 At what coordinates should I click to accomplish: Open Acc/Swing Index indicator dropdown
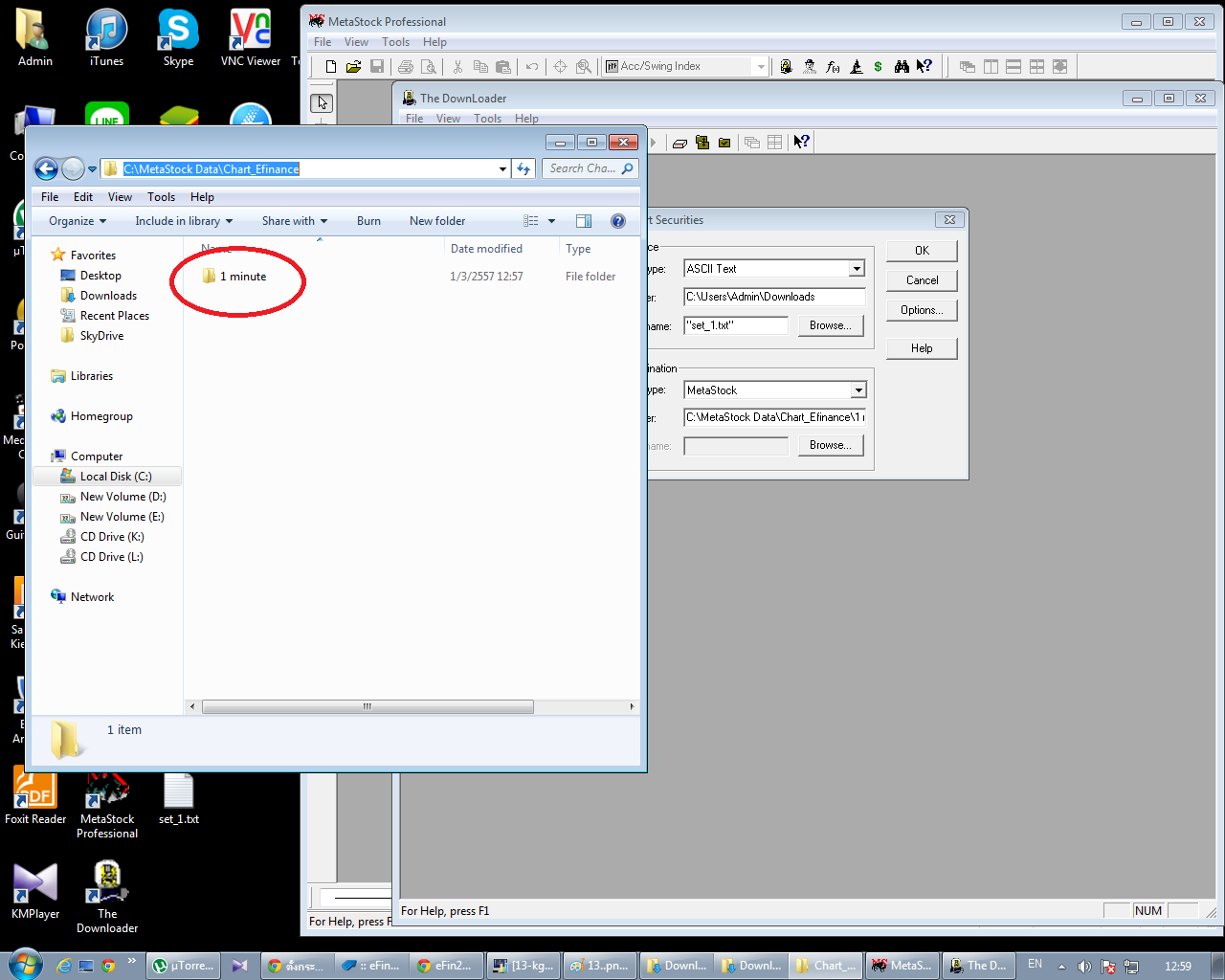click(x=761, y=66)
